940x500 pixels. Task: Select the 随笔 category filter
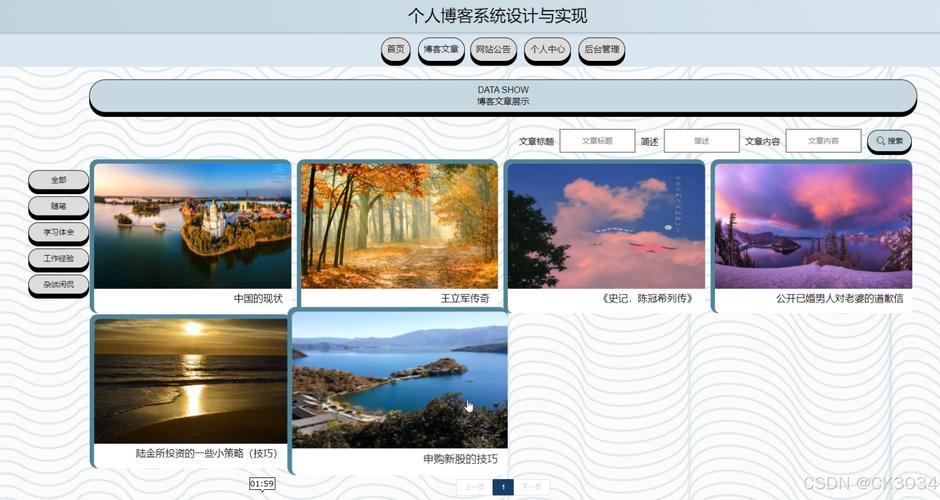pyautogui.click(x=59, y=206)
